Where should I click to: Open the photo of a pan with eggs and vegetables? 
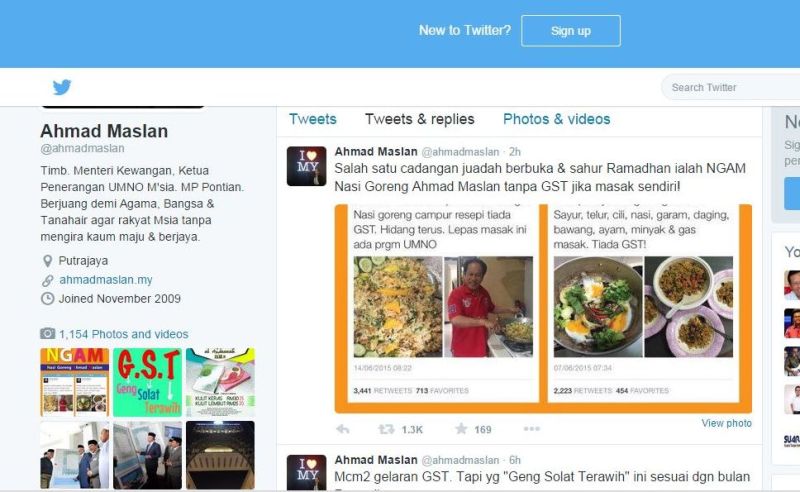(x=598, y=306)
